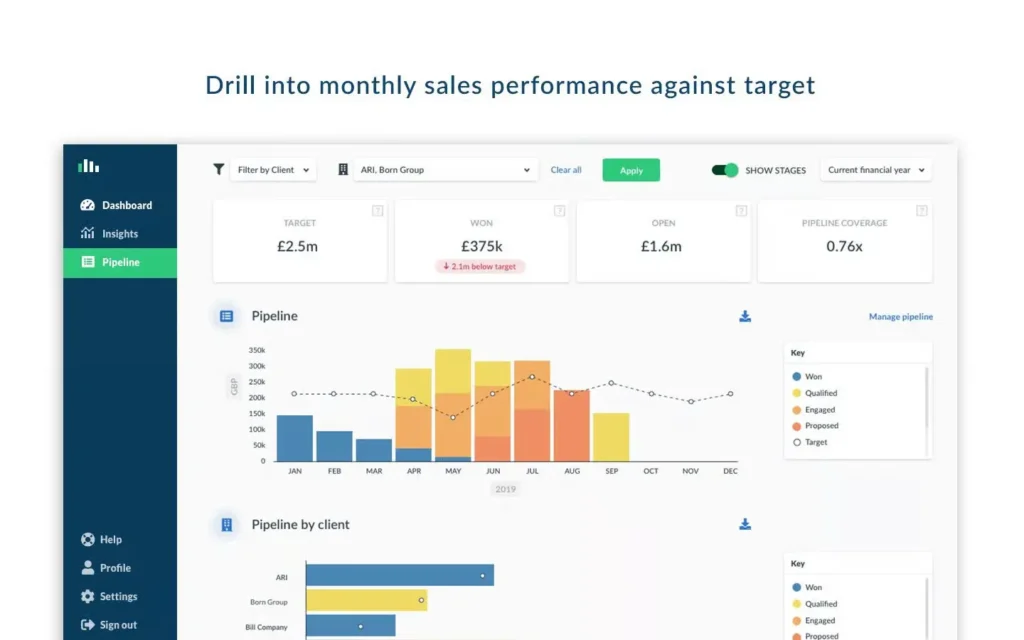
Task: Expand the ARI, Born Group client selector
Action: tap(445, 169)
